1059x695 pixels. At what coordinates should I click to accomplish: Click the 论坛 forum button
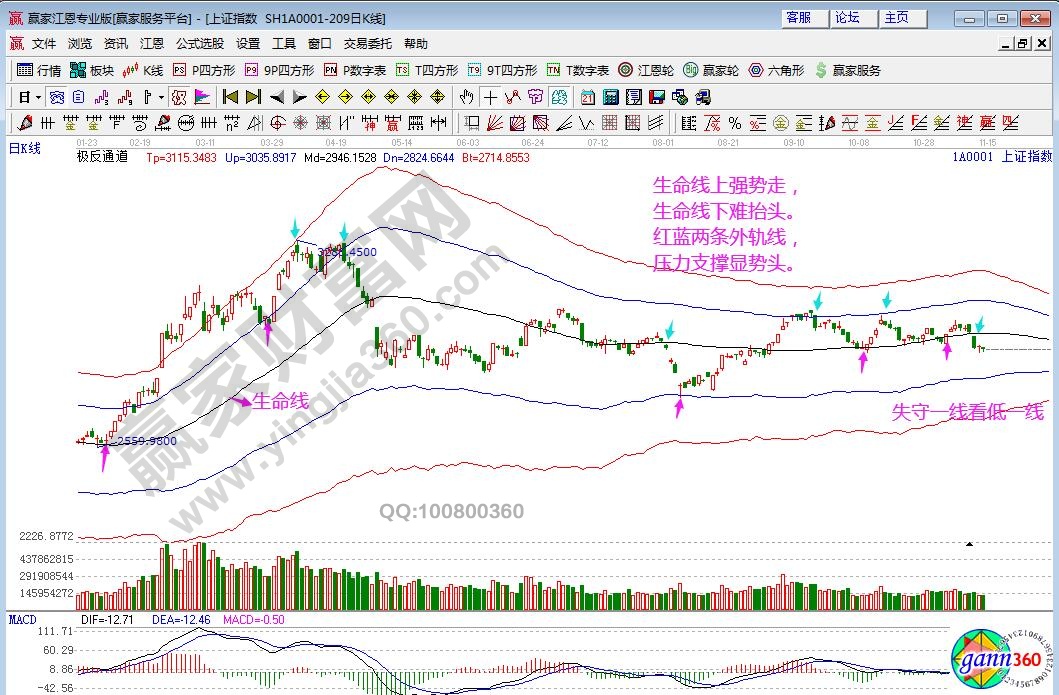tap(847, 18)
